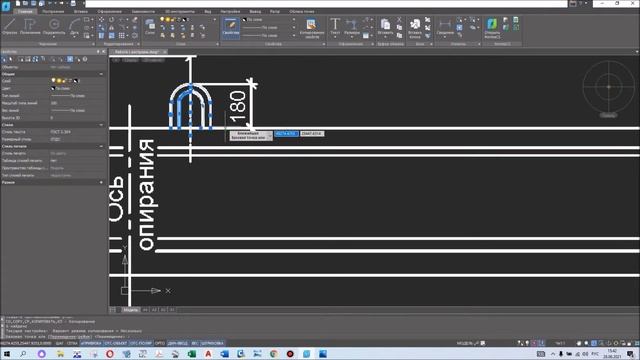Click the Properties (Свойства) ribbon button
The height and width of the screenshot is (360, 640).
pyautogui.click(x=231, y=27)
